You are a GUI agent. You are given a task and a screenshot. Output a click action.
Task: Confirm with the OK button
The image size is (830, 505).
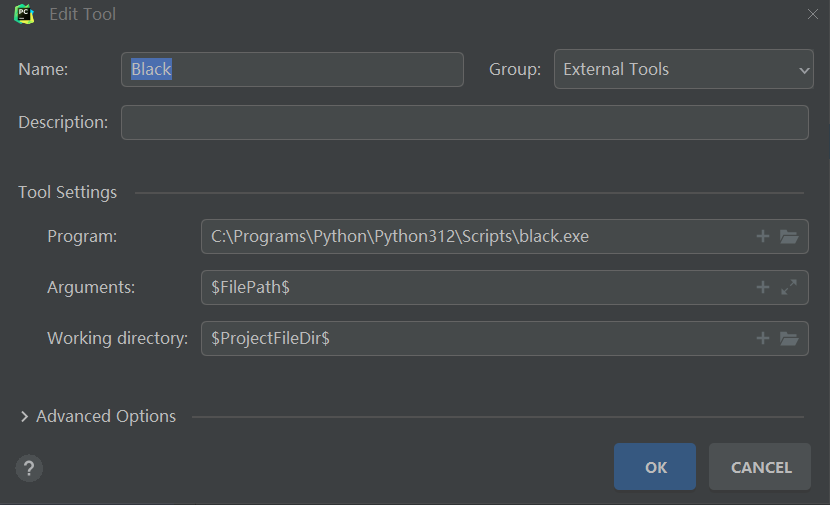[655, 467]
